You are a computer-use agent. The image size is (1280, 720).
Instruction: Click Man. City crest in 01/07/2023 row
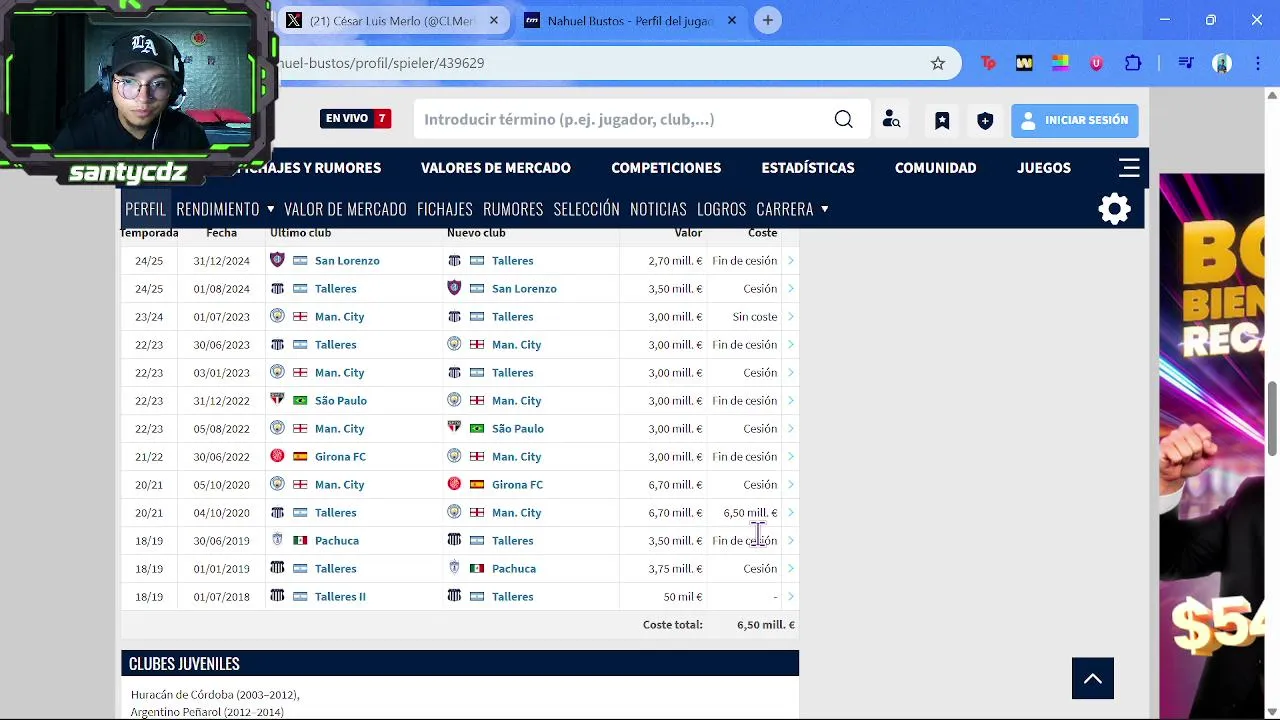[x=277, y=316]
